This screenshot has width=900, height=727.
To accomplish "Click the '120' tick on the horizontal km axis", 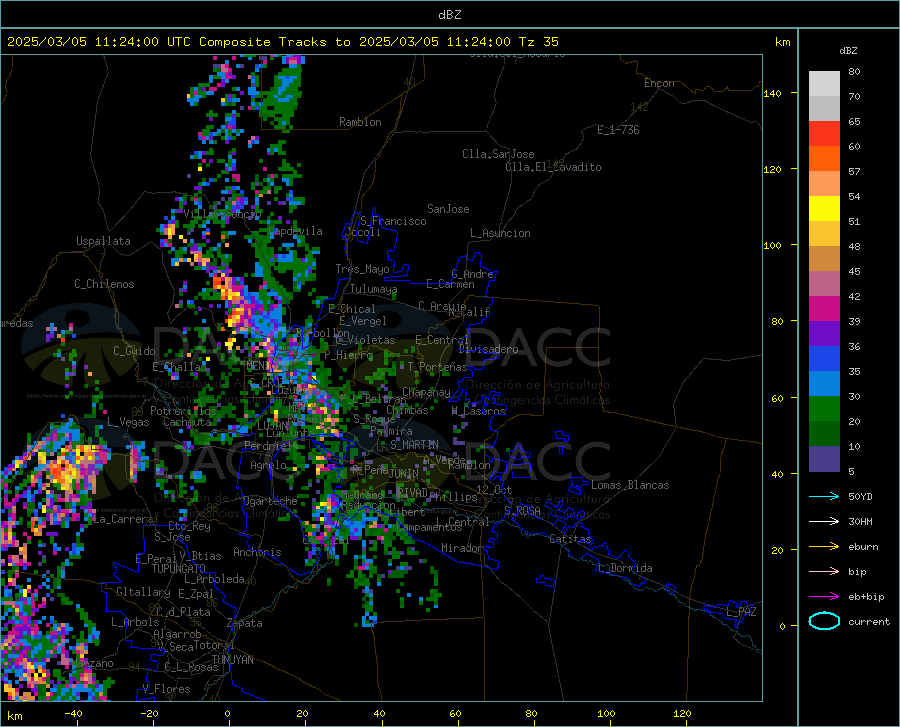I will pyautogui.click(x=682, y=714).
